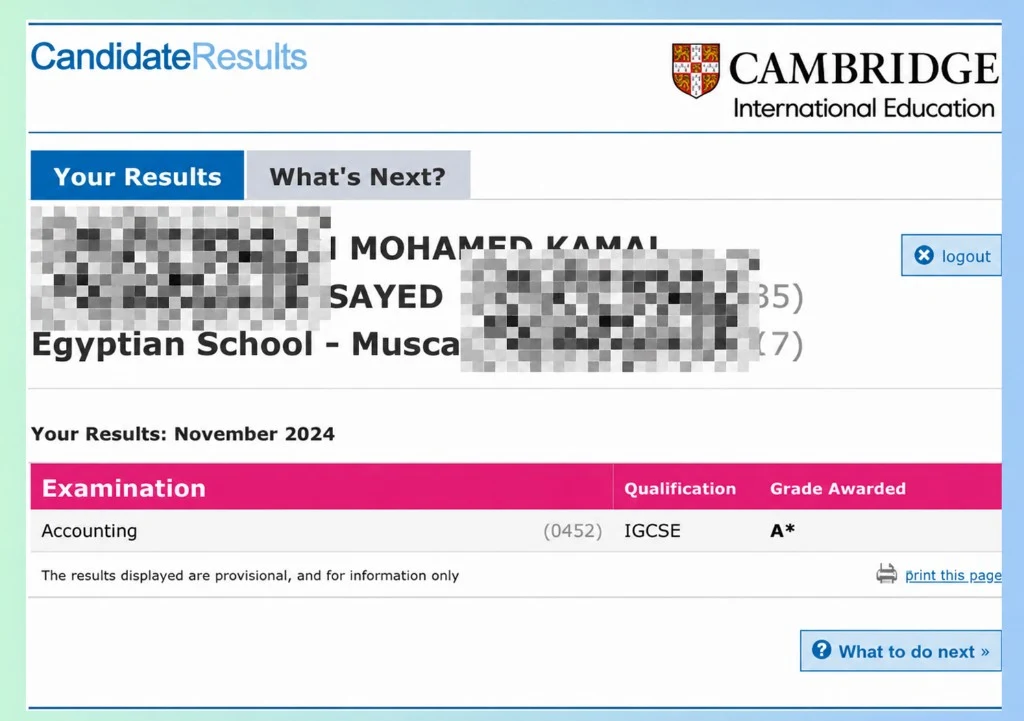Click the IGCSE qualification cell
The width and height of the screenshot is (1024, 721).
click(x=652, y=530)
